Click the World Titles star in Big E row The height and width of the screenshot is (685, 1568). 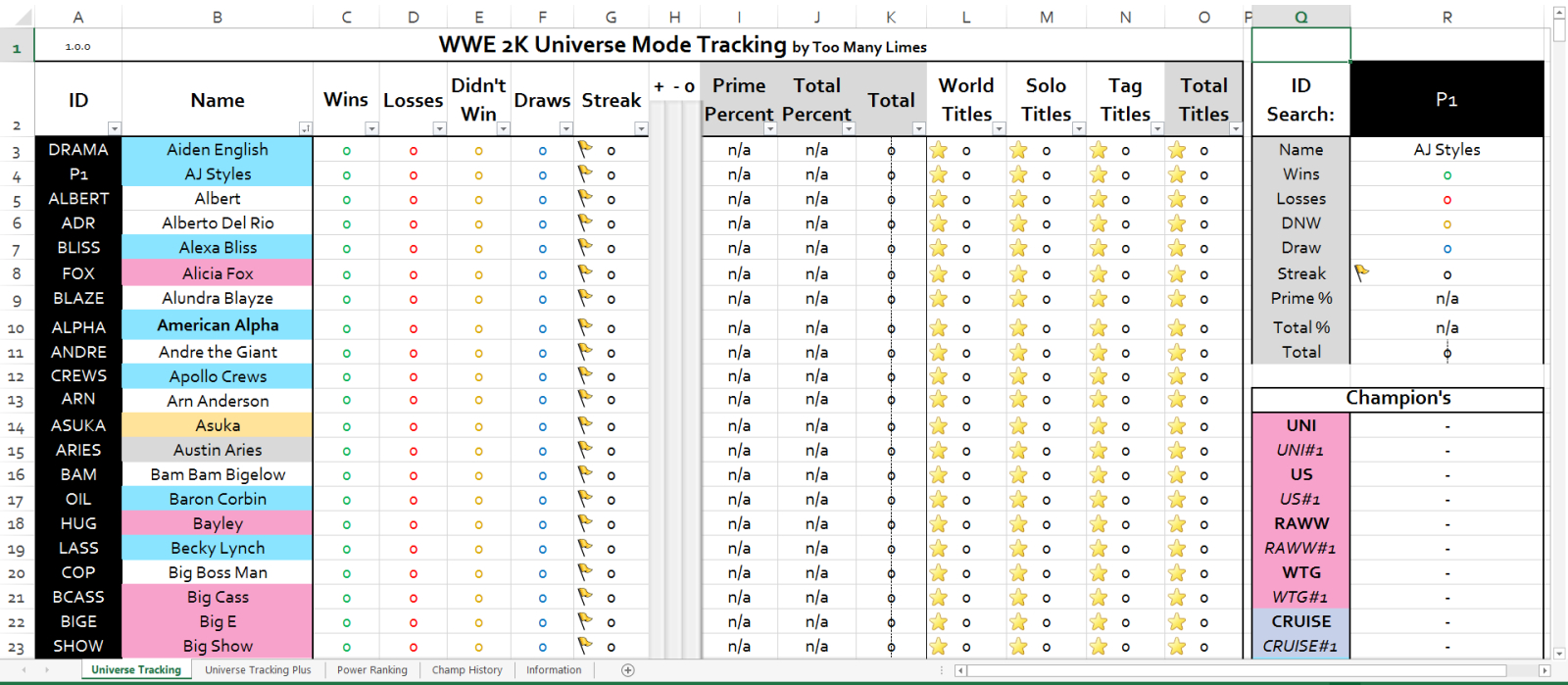tap(939, 621)
